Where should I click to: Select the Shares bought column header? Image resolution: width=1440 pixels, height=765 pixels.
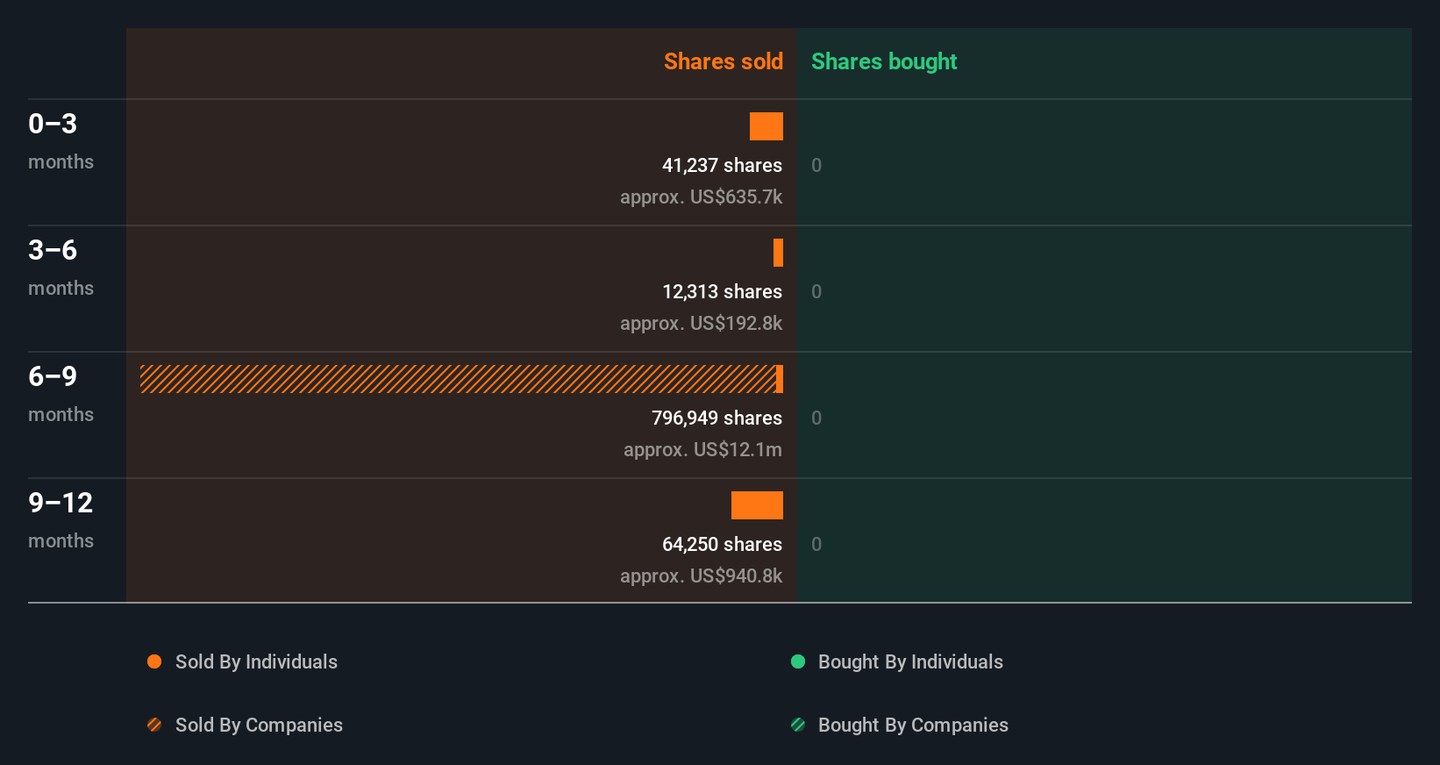(x=884, y=62)
